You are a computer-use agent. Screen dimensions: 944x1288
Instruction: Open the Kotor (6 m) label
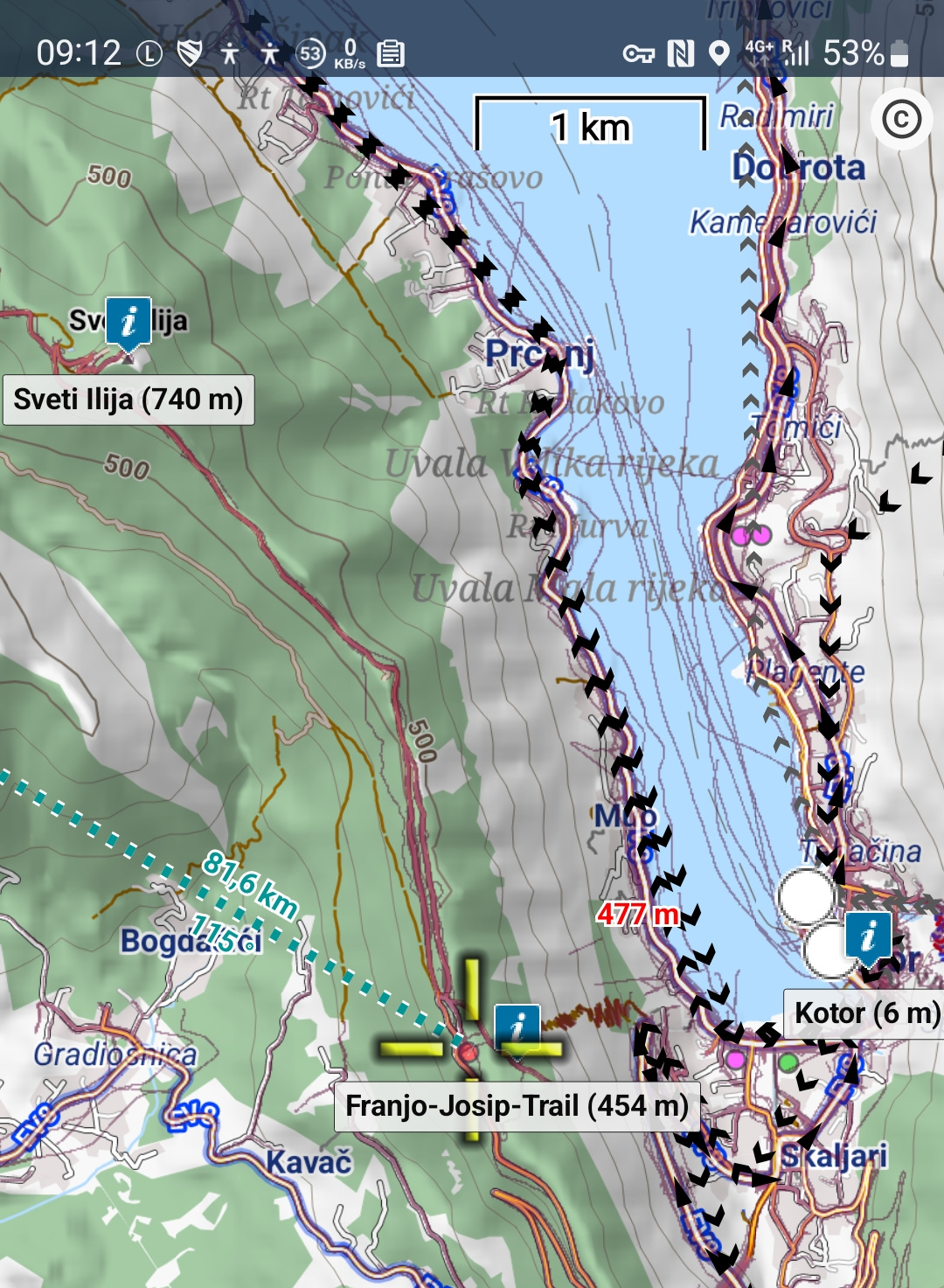[x=865, y=1013]
